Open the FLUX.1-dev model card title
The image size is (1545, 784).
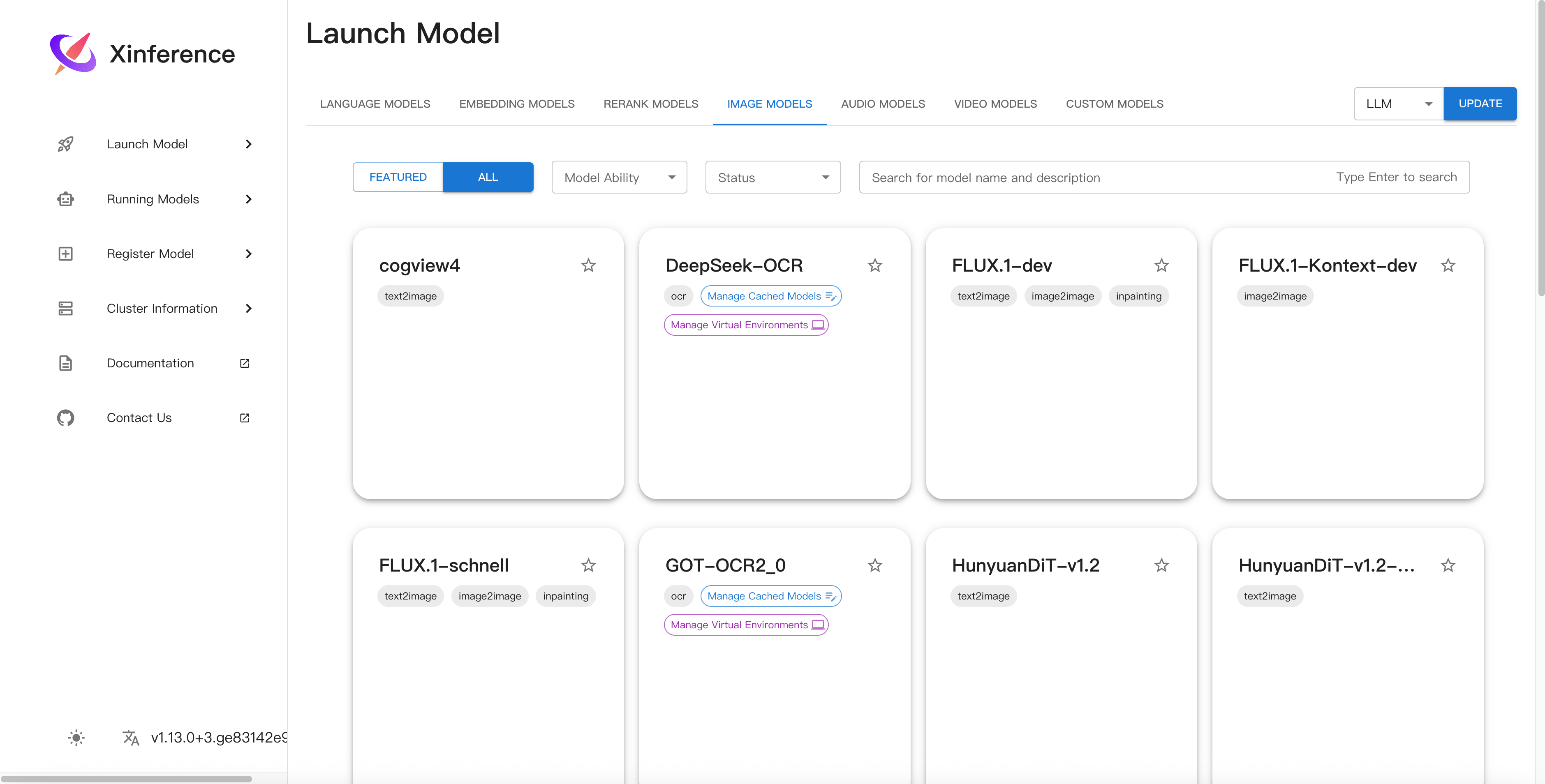(1001, 265)
